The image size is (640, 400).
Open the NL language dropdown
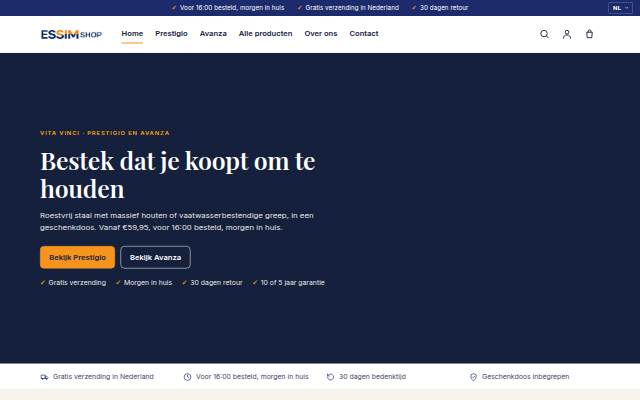620,8
